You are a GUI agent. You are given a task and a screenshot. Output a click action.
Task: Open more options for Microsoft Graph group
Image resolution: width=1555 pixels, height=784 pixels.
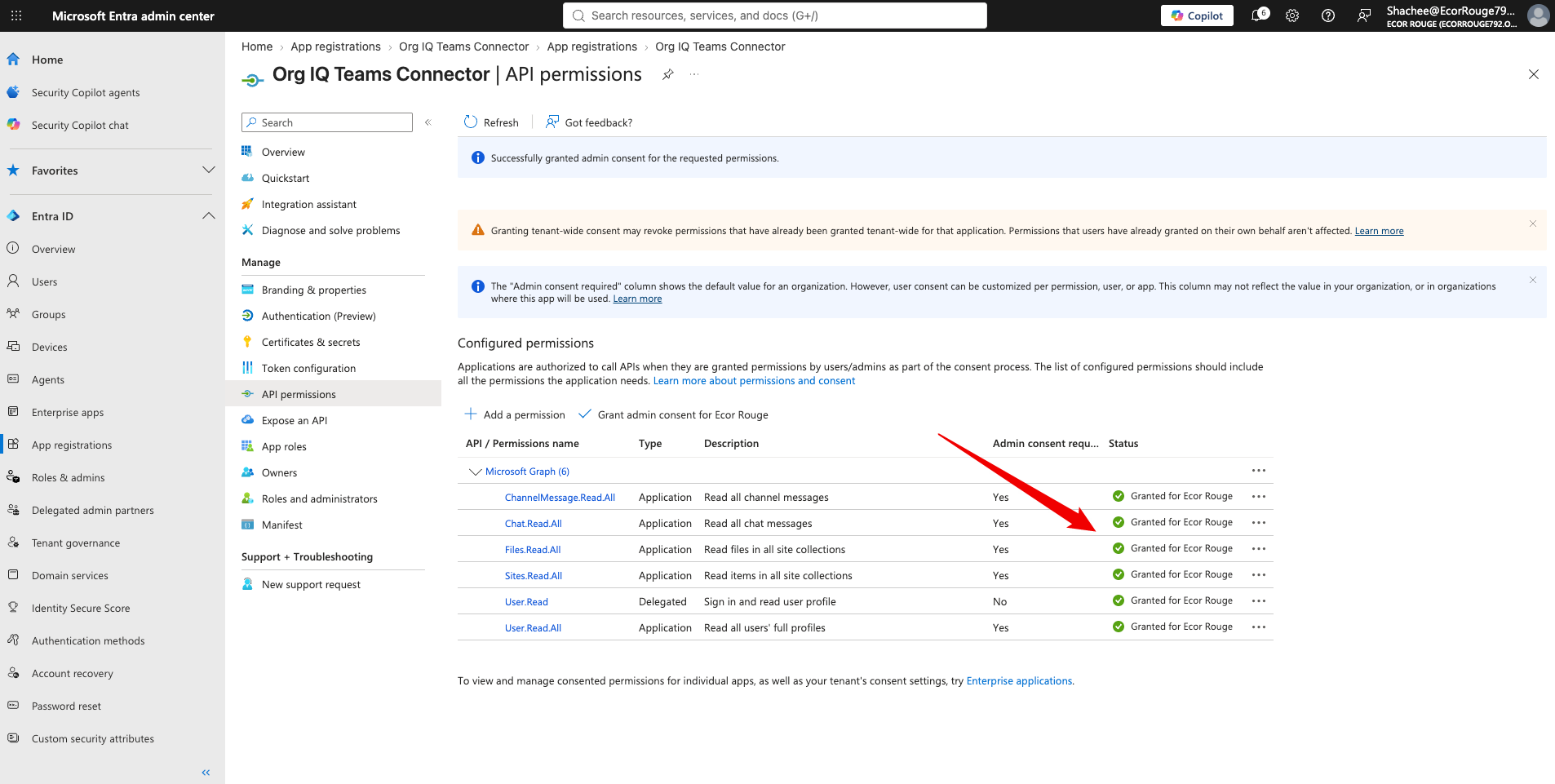click(x=1259, y=471)
